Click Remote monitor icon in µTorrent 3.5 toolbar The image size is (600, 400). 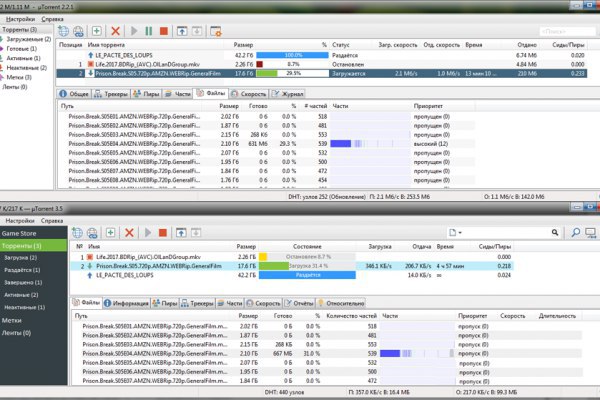[591, 232]
